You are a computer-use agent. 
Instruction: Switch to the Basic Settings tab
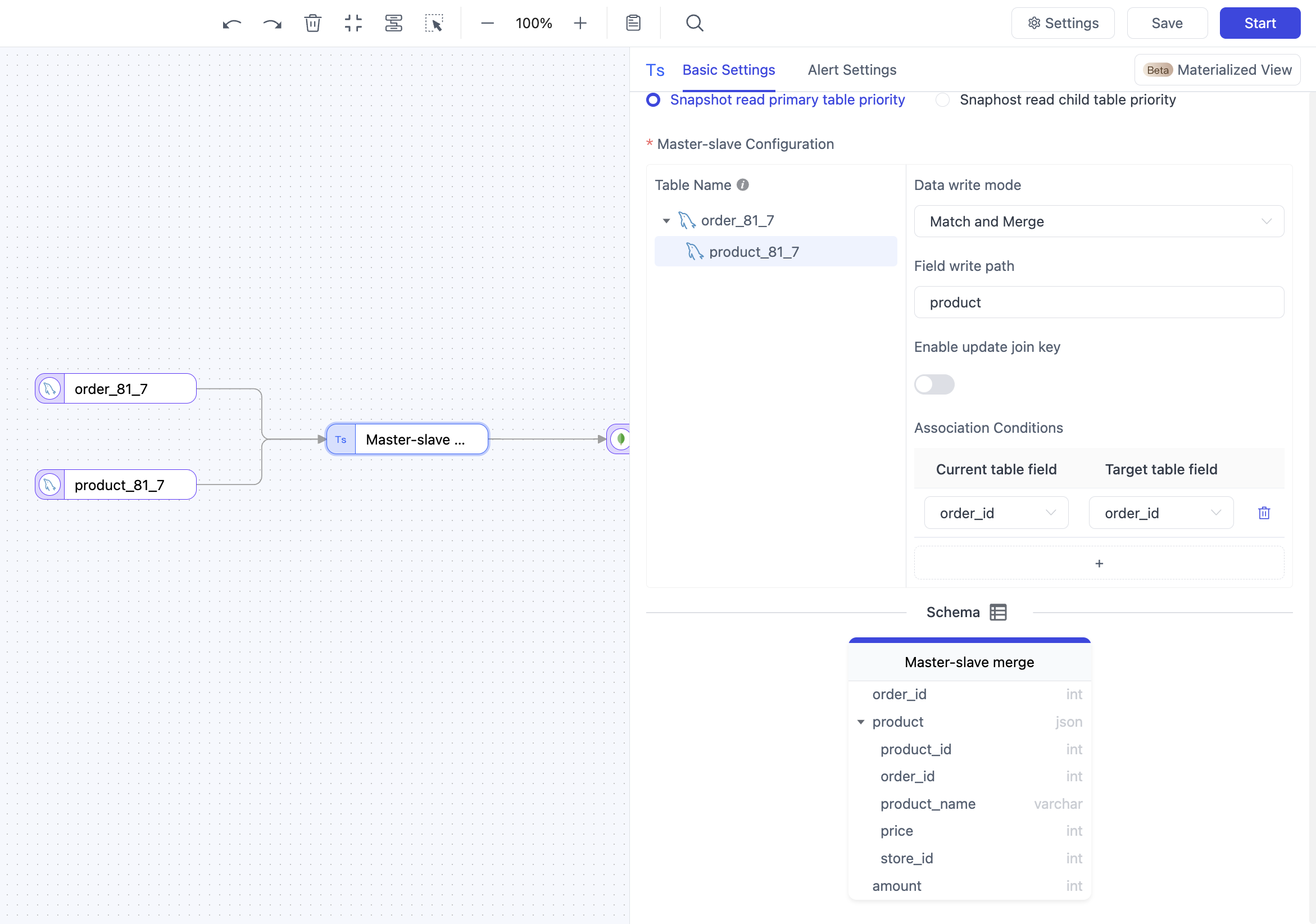pos(728,70)
